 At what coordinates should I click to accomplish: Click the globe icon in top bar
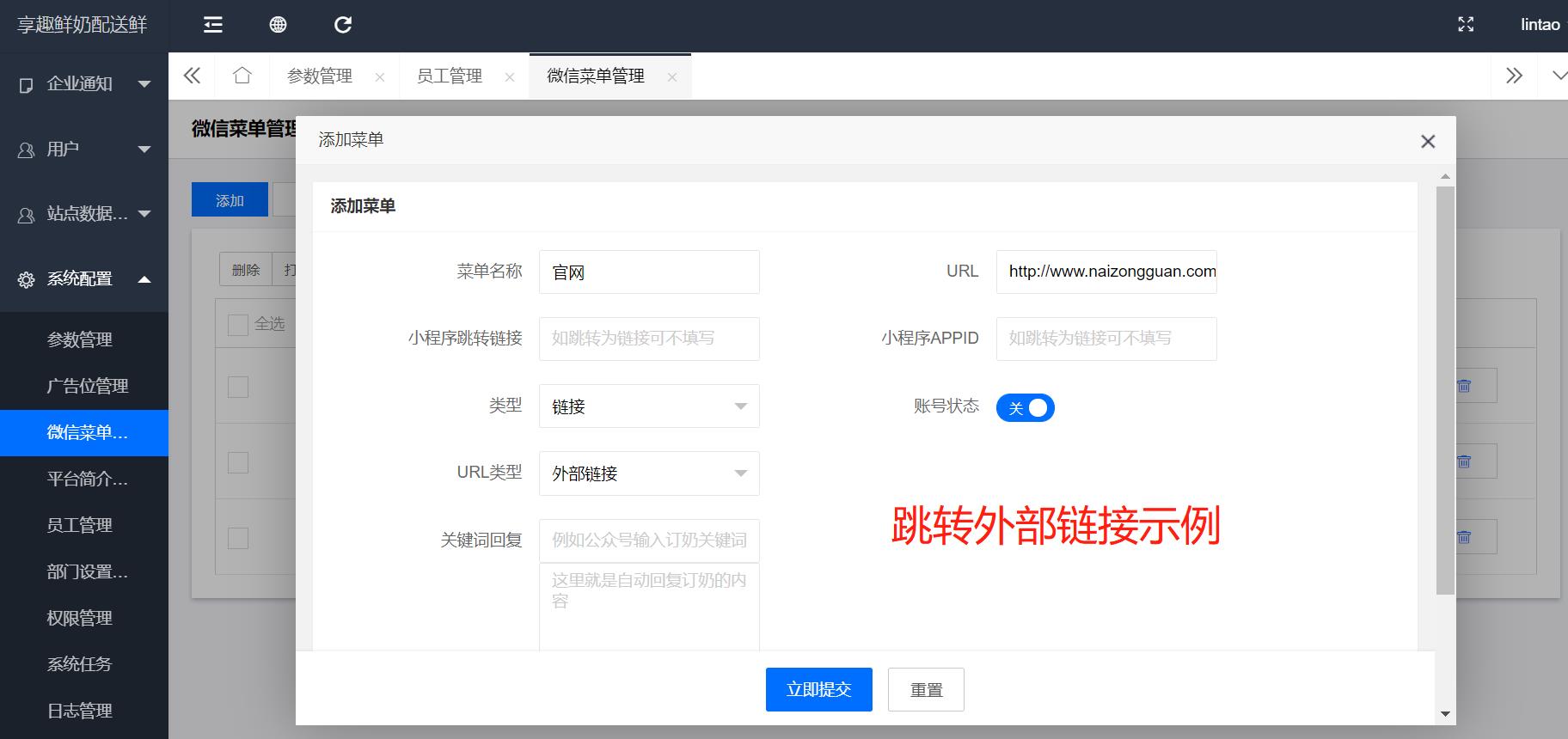(x=278, y=25)
